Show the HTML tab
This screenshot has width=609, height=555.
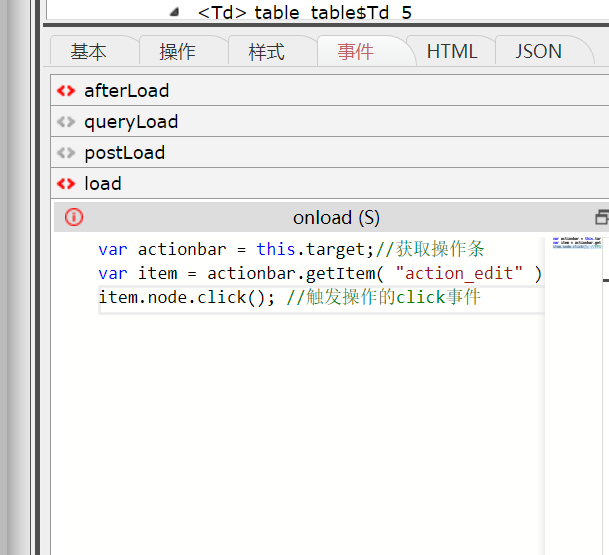(x=452, y=52)
